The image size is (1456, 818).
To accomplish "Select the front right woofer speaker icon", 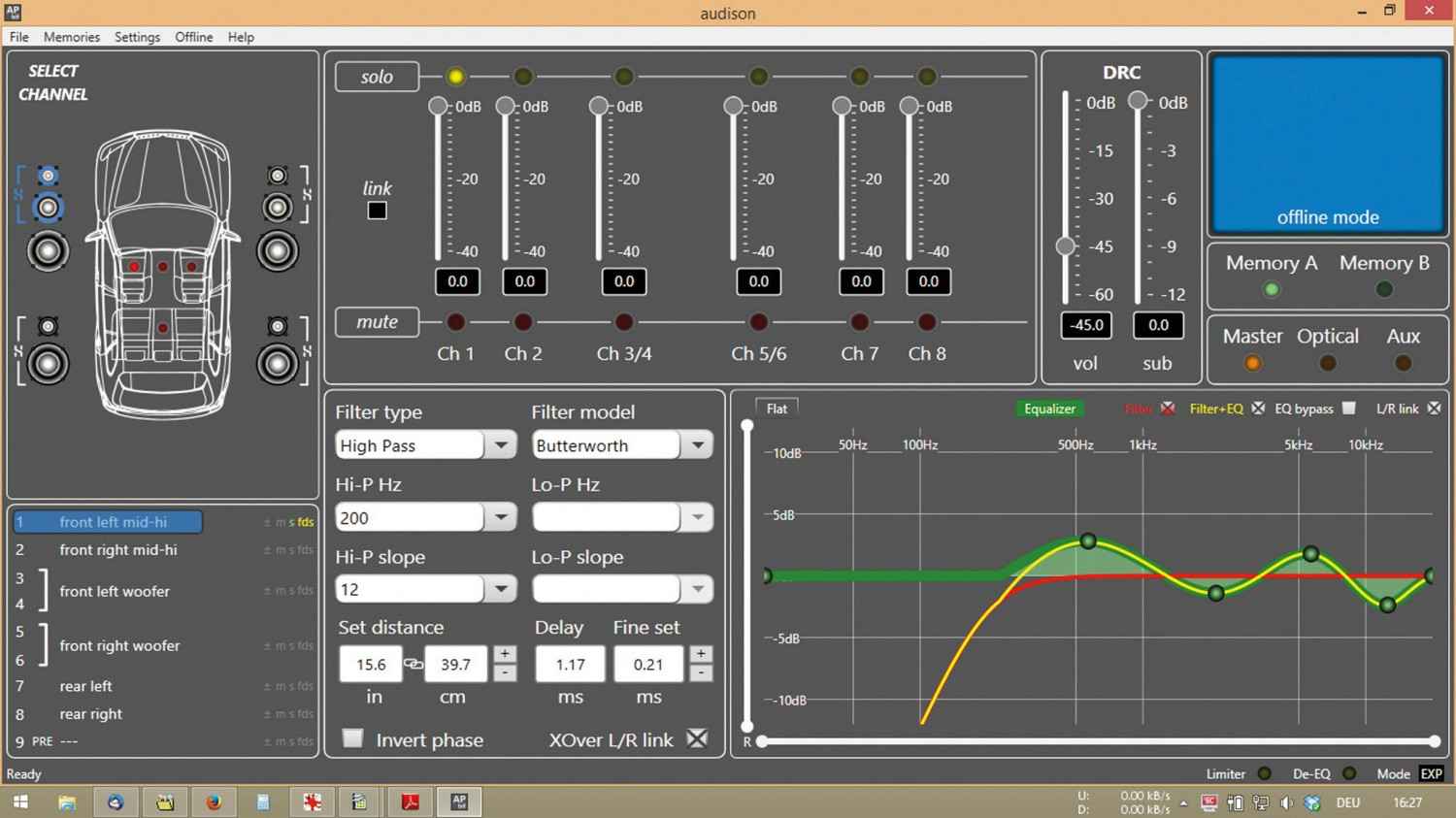I will point(278,251).
